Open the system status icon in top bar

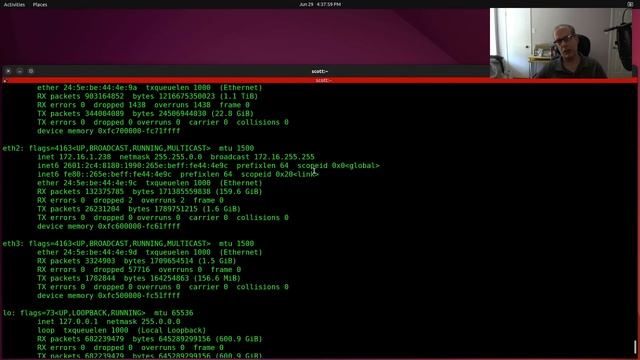click(x=630, y=4)
